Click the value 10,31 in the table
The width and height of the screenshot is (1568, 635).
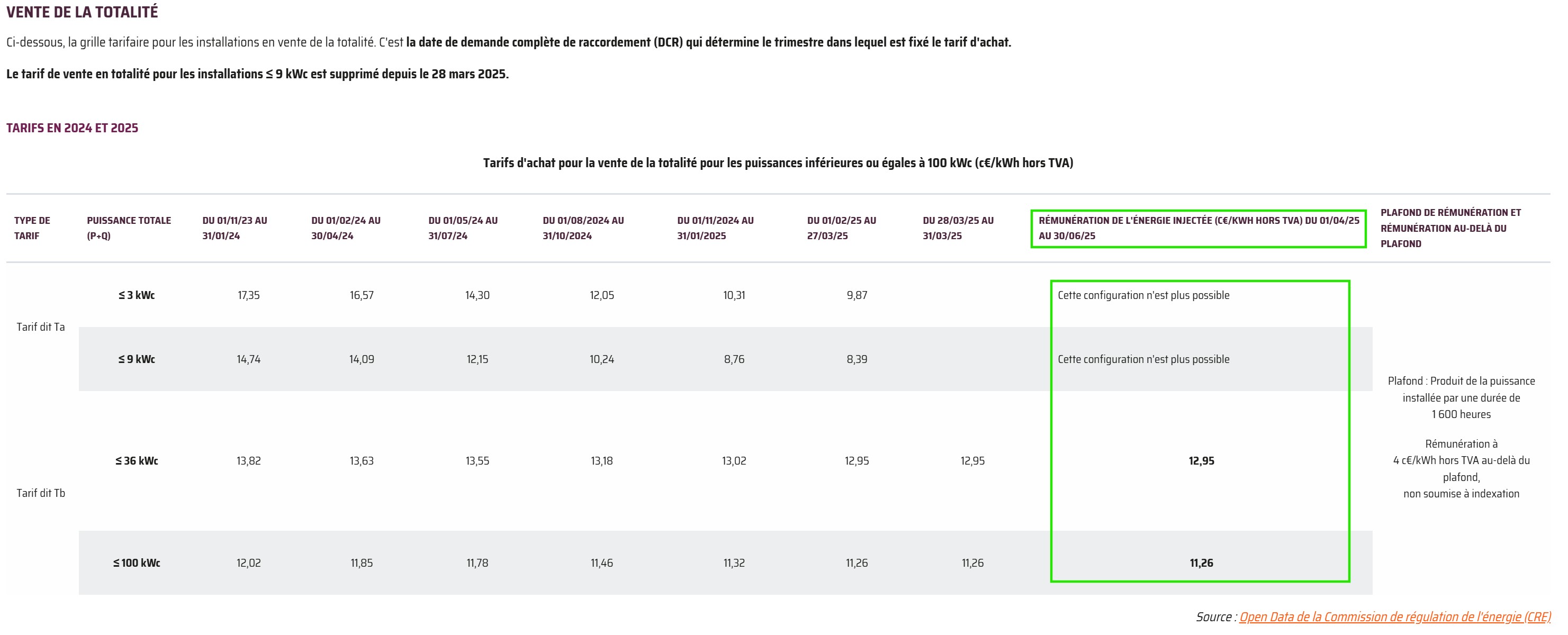click(x=734, y=296)
